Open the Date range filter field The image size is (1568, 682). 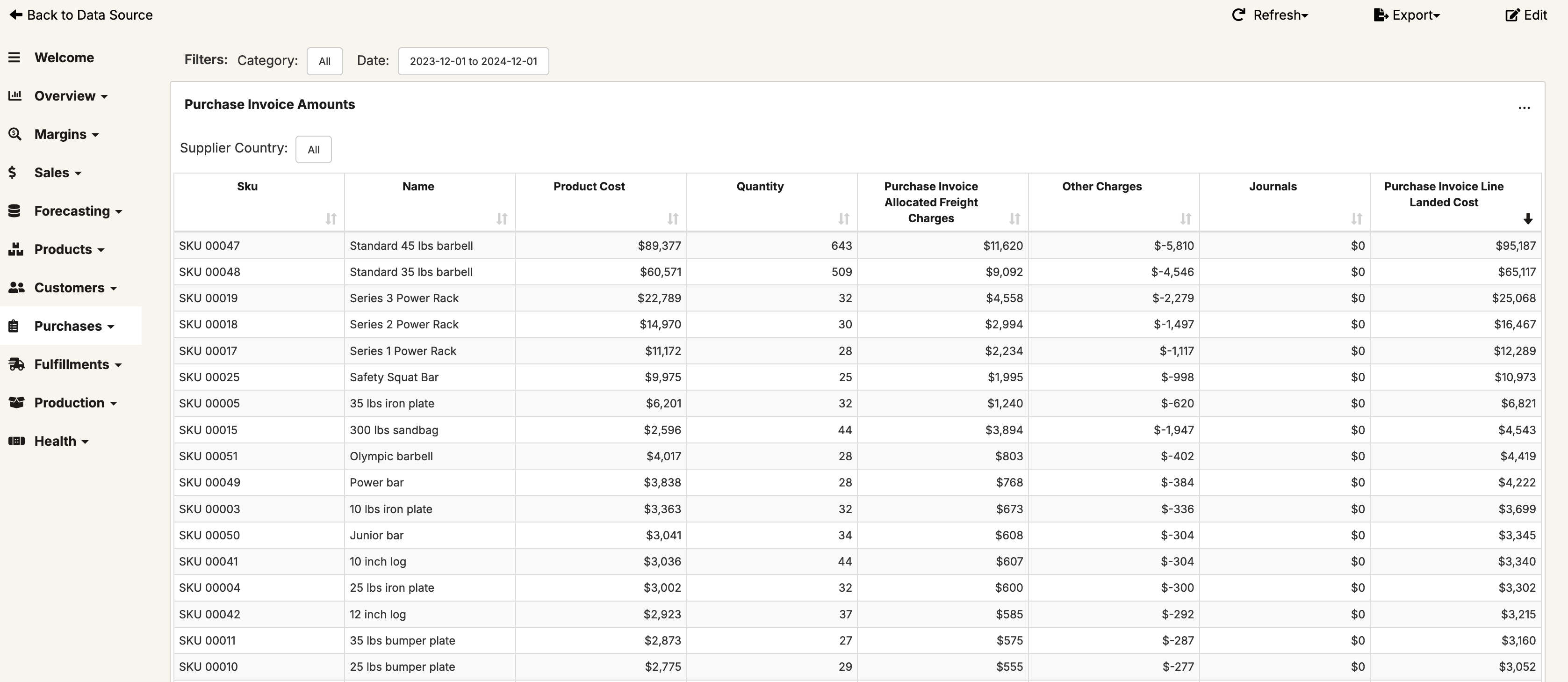coord(473,61)
